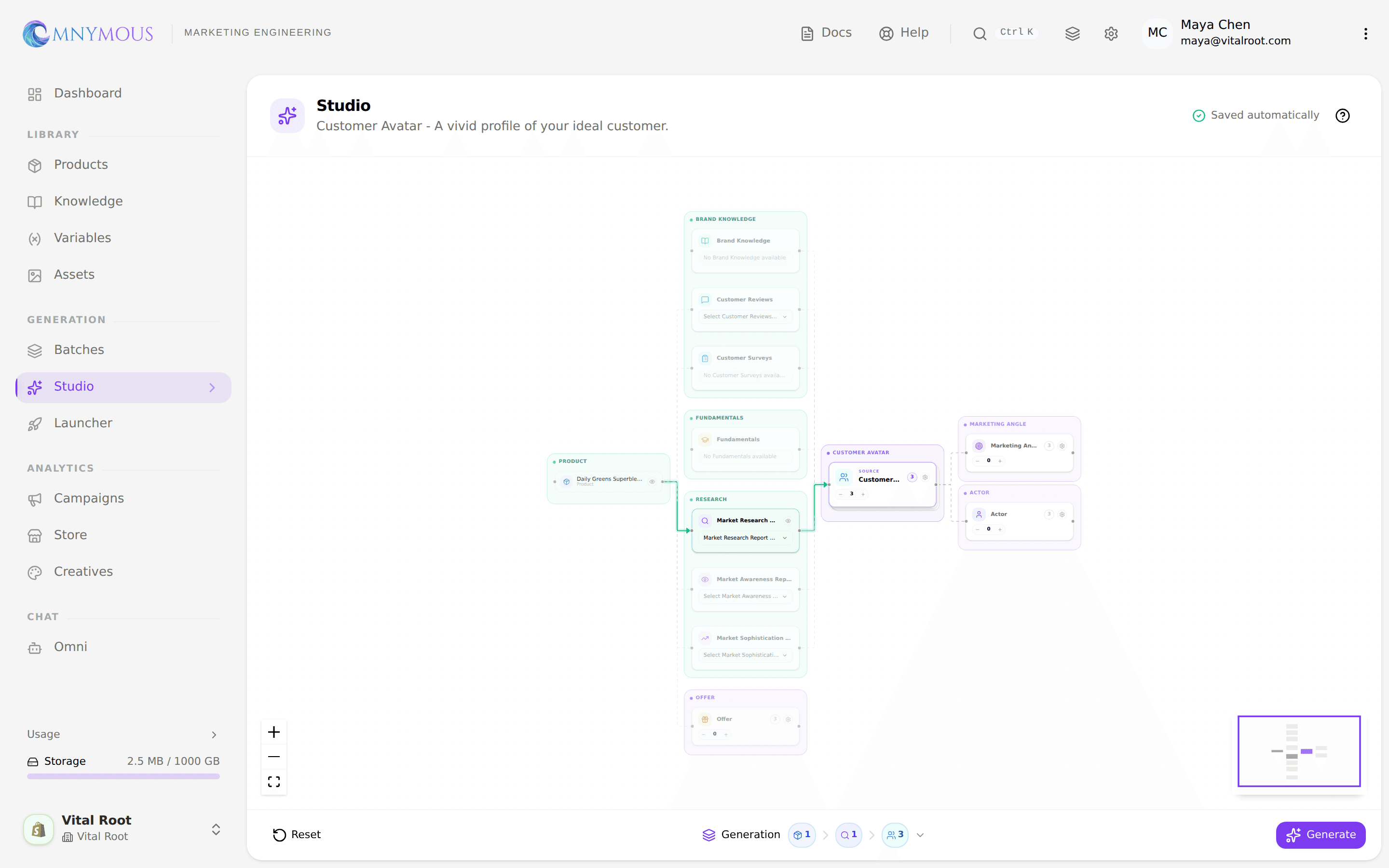Viewport: 1389px width, 868px height.
Task: Click the Market Sophistication trend icon
Action: click(705, 638)
